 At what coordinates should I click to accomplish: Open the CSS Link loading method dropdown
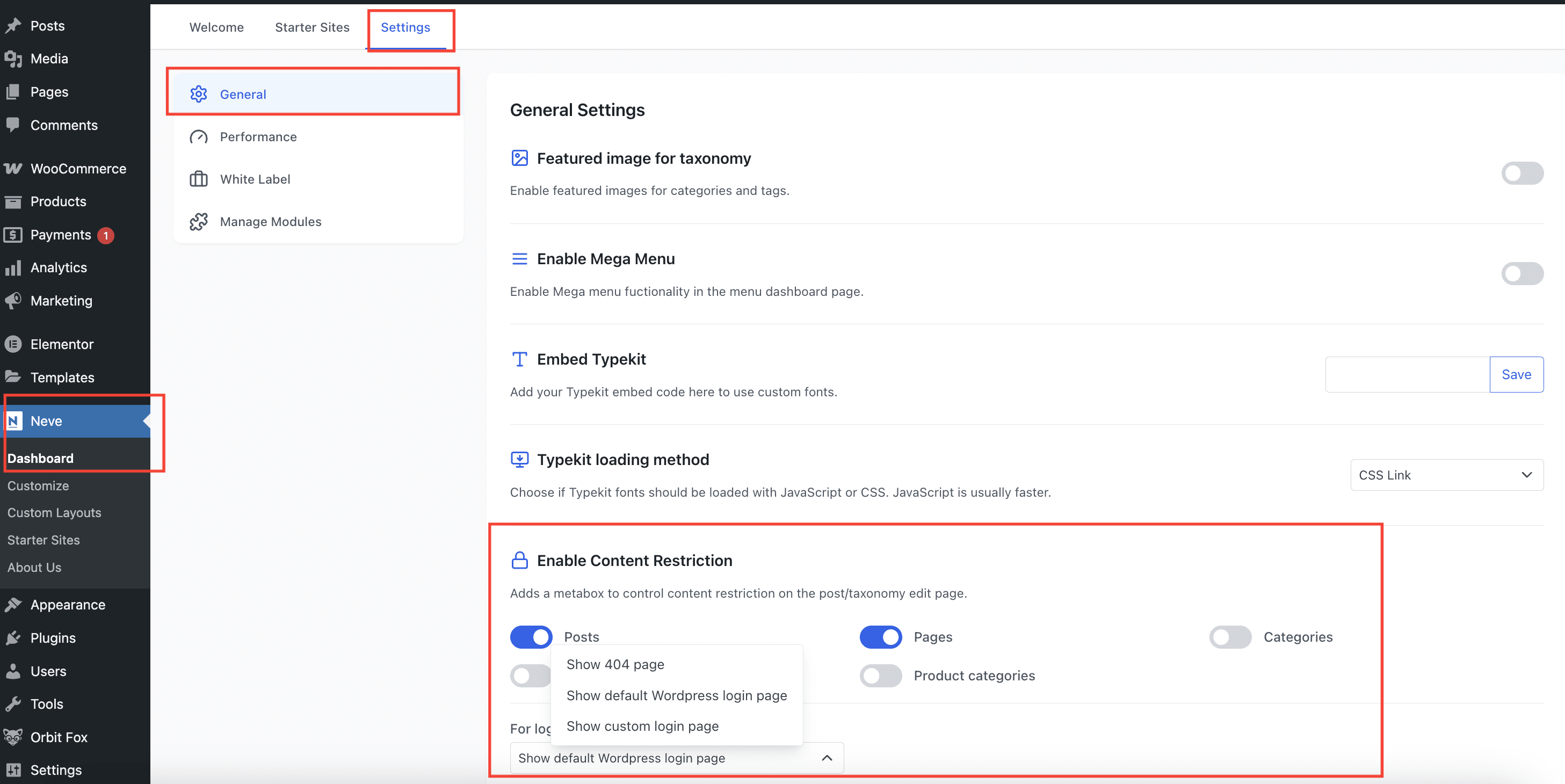pos(1446,475)
